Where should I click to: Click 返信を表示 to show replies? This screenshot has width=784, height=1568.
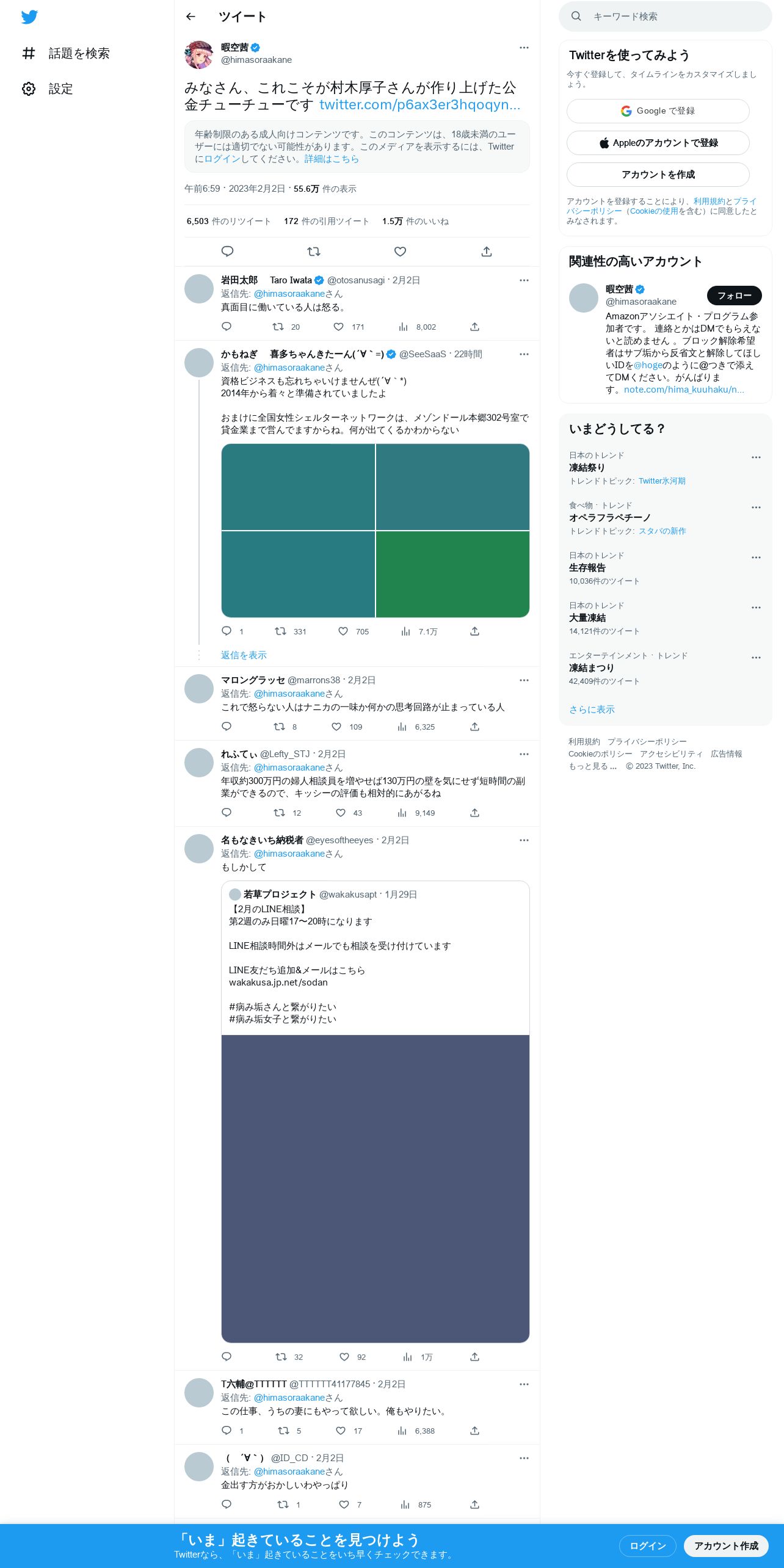(x=244, y=655)
